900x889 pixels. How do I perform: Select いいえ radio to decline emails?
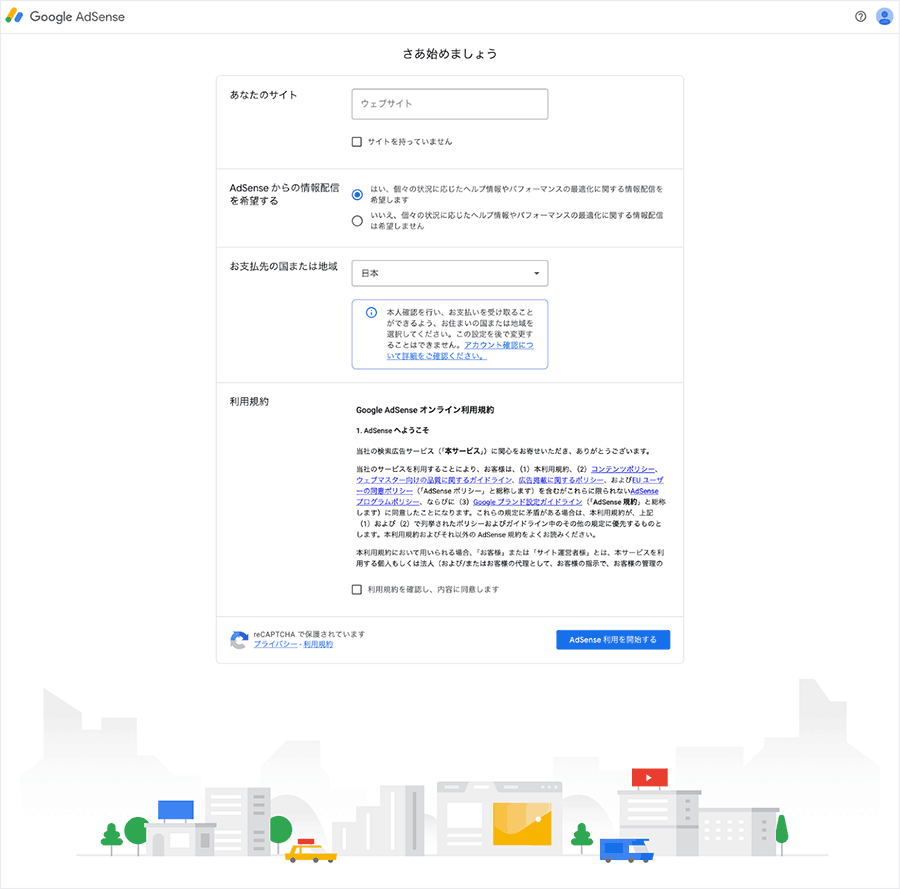pos(357,220)
